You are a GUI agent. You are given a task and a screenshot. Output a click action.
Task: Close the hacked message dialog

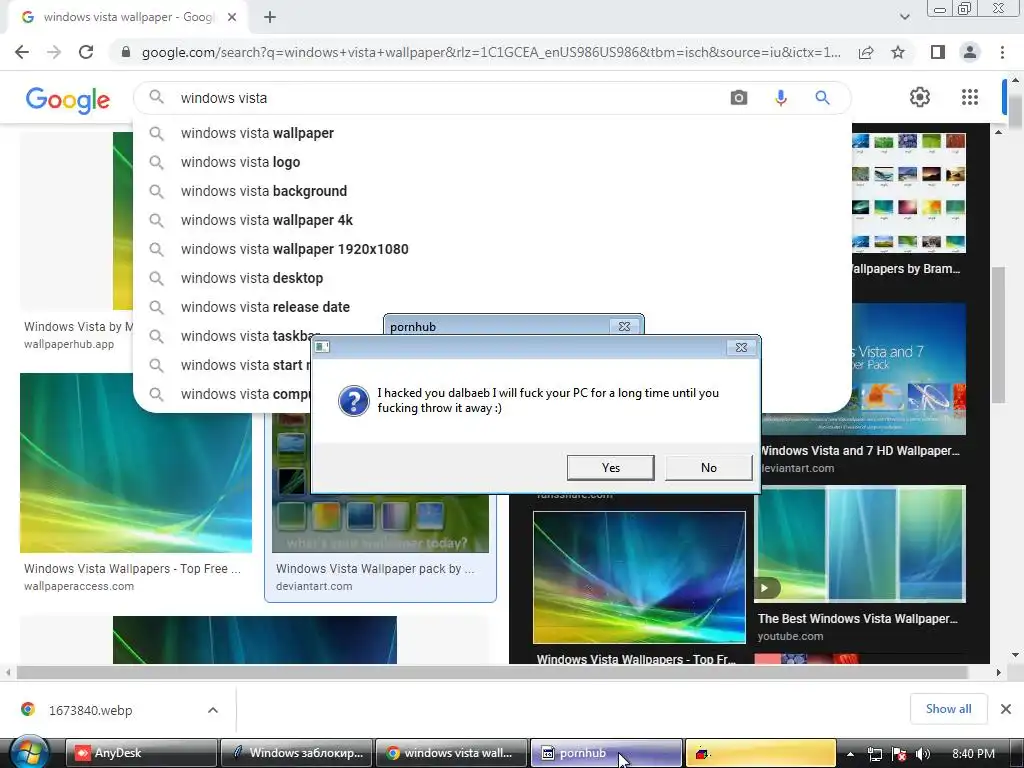(x=741, y=347)
